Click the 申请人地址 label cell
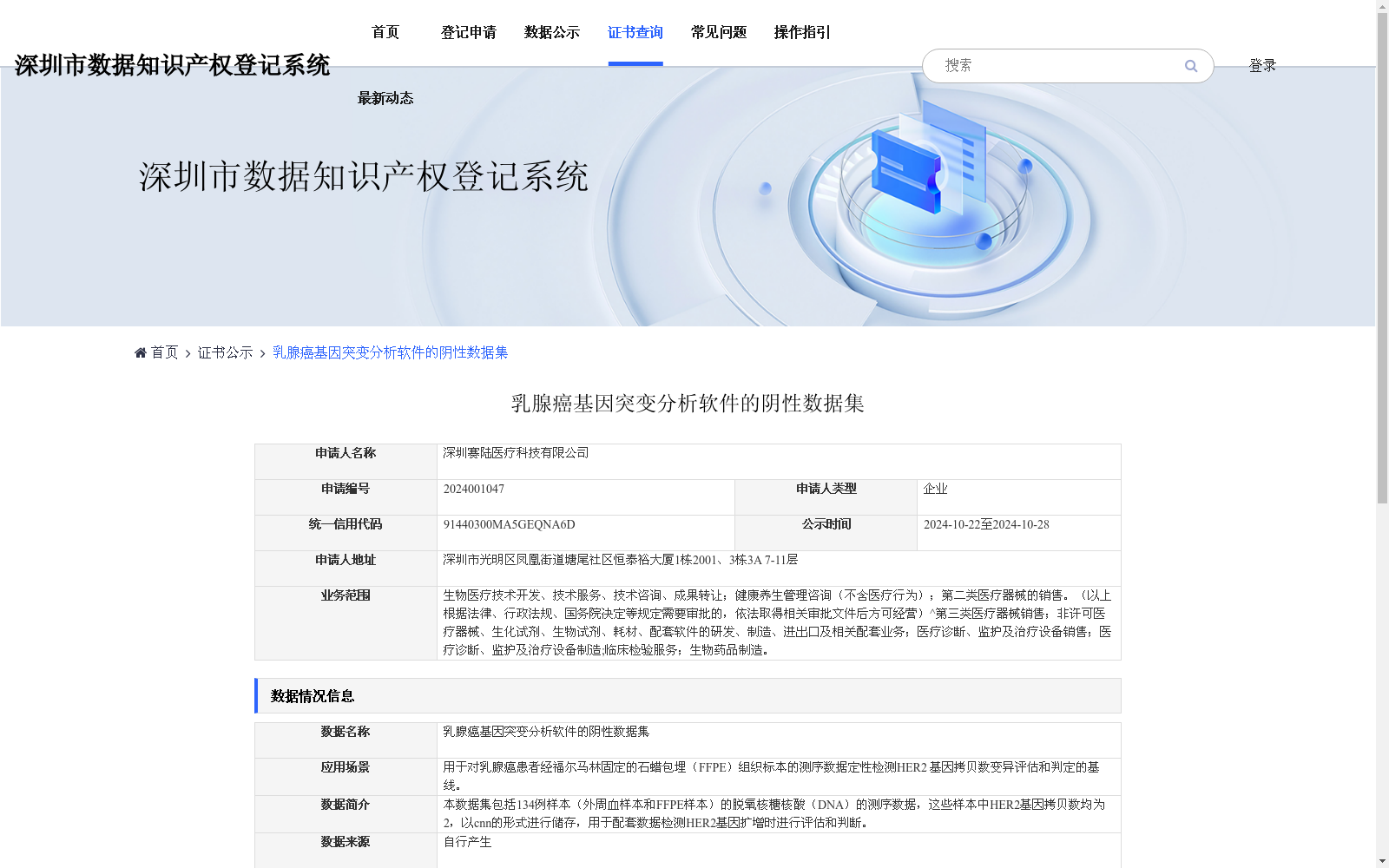Viewport: 1389px width, 868px height. [346, 569]
